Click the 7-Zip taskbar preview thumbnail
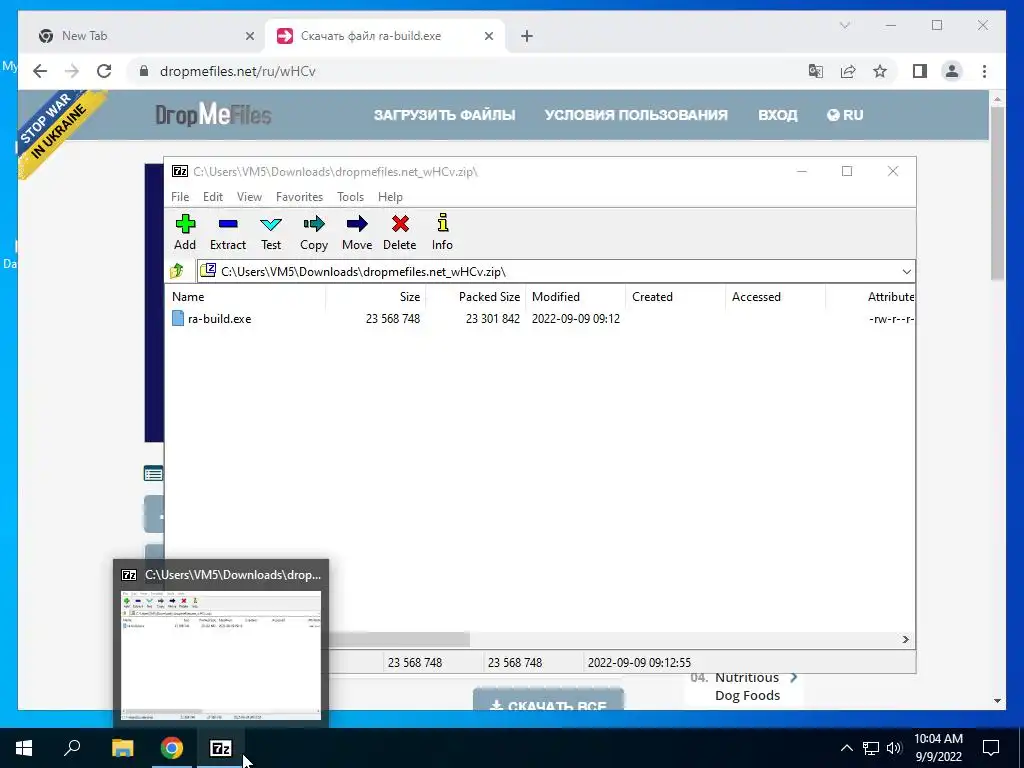 point(221,656)
